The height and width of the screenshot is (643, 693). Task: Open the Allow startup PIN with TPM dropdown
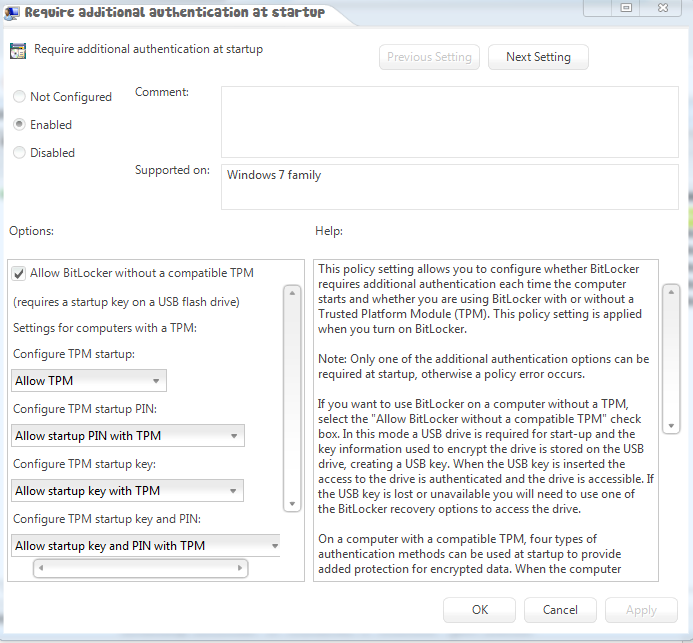pyautogui.click(x=128, y=436)
